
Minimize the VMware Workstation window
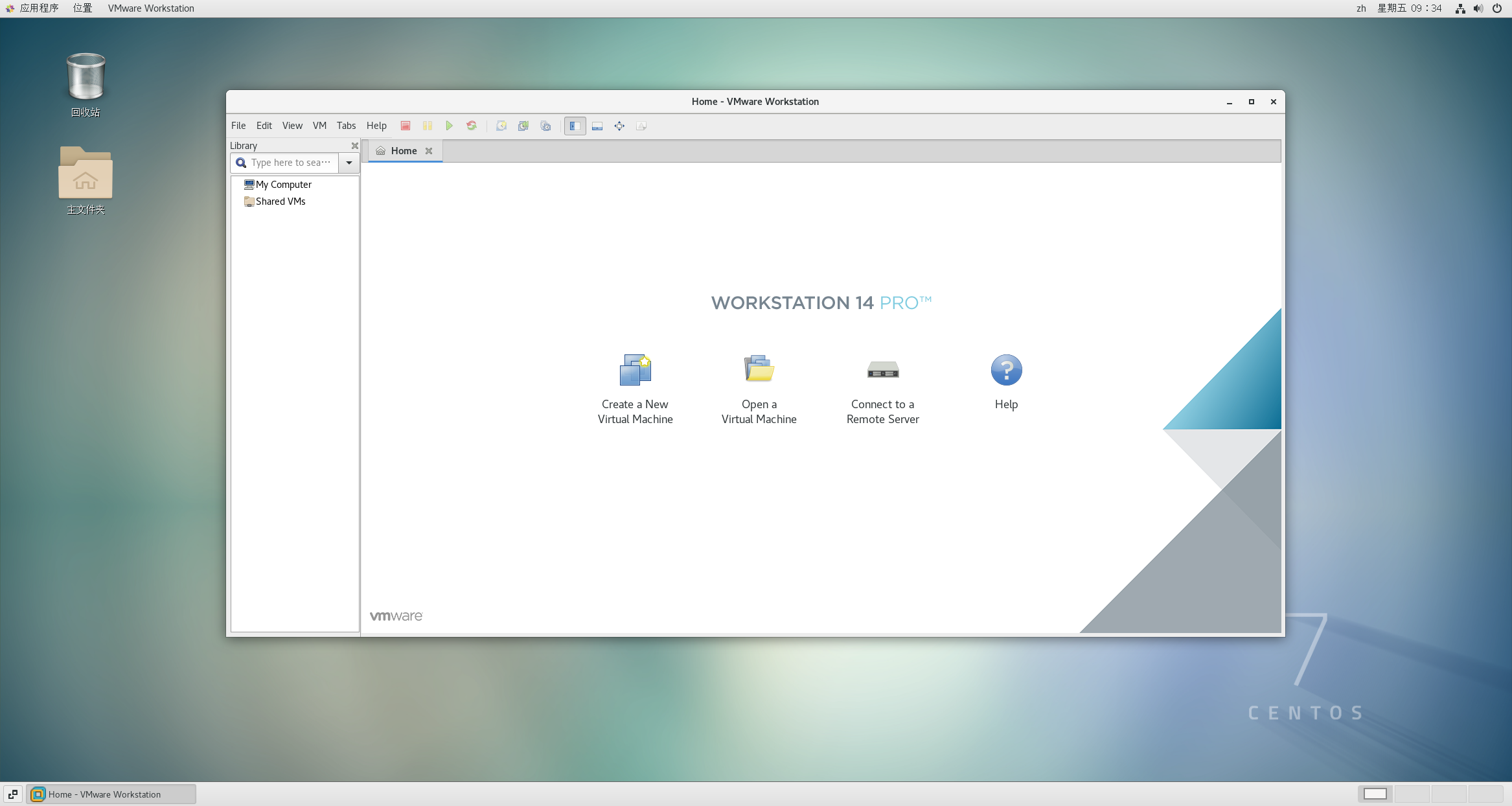tap(1230, 102)
